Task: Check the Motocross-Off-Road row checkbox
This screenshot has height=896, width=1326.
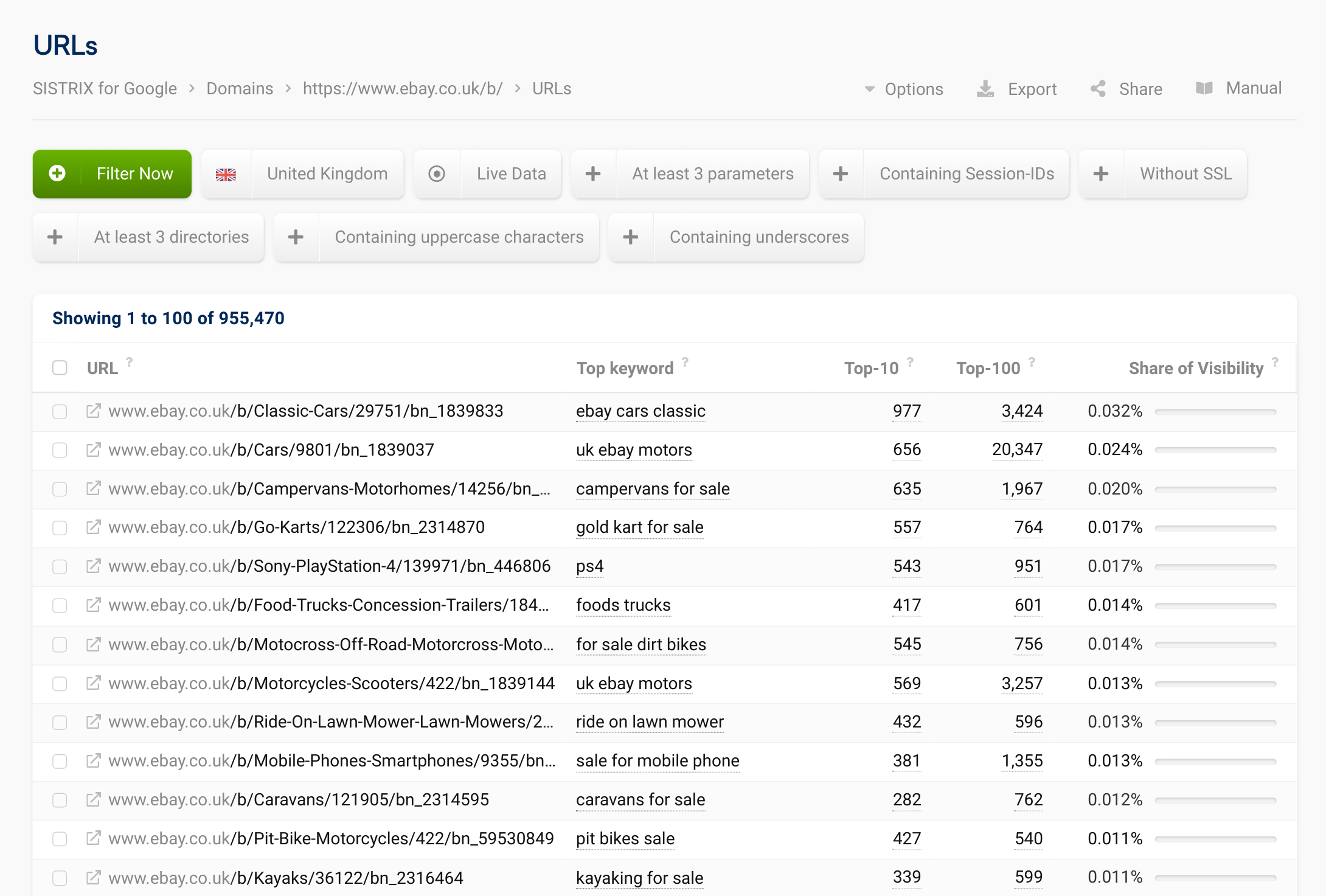Action: tap(60, 645)
